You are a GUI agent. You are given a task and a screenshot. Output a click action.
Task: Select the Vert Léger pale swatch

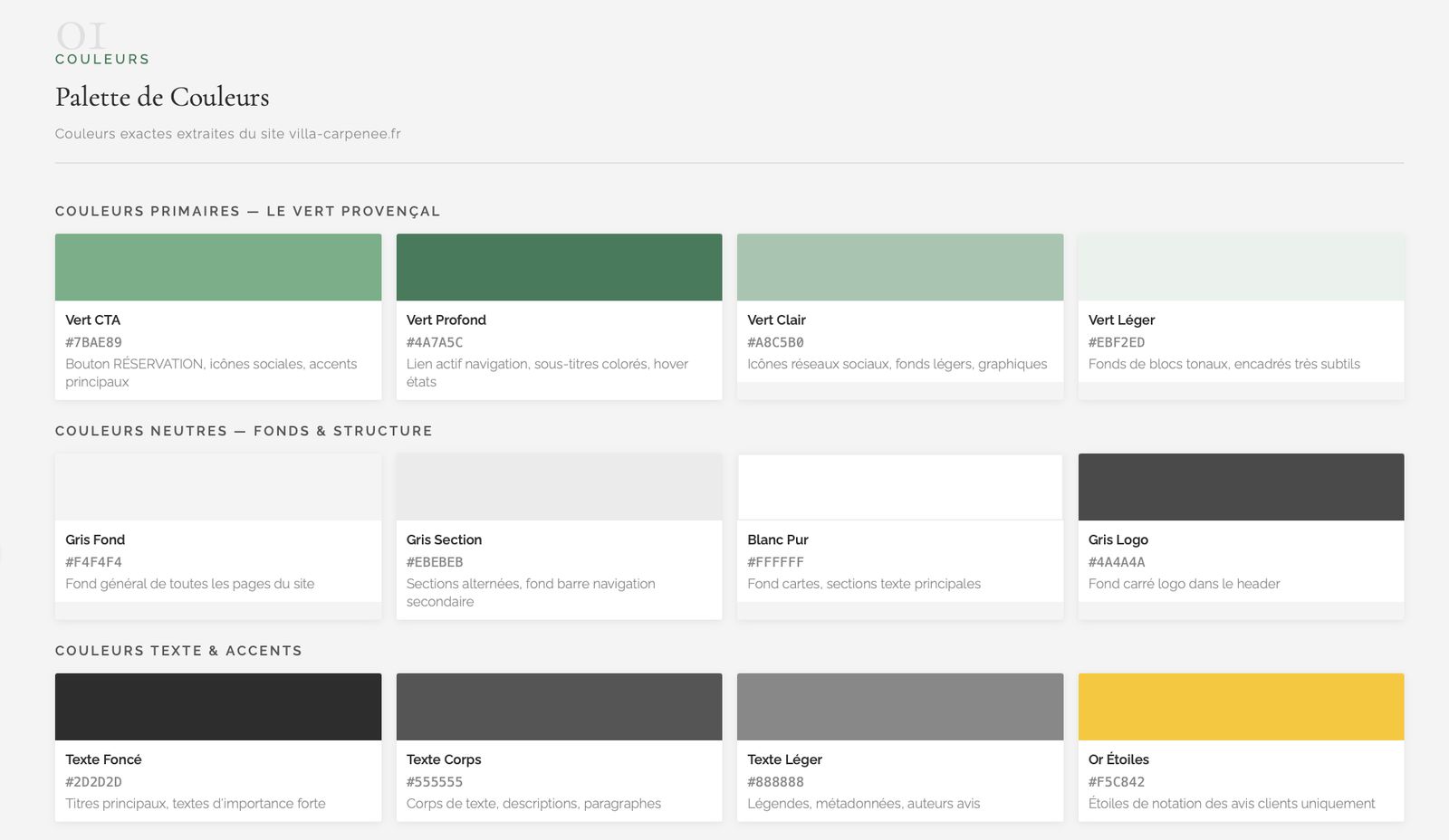click(x=1241, y=267)
